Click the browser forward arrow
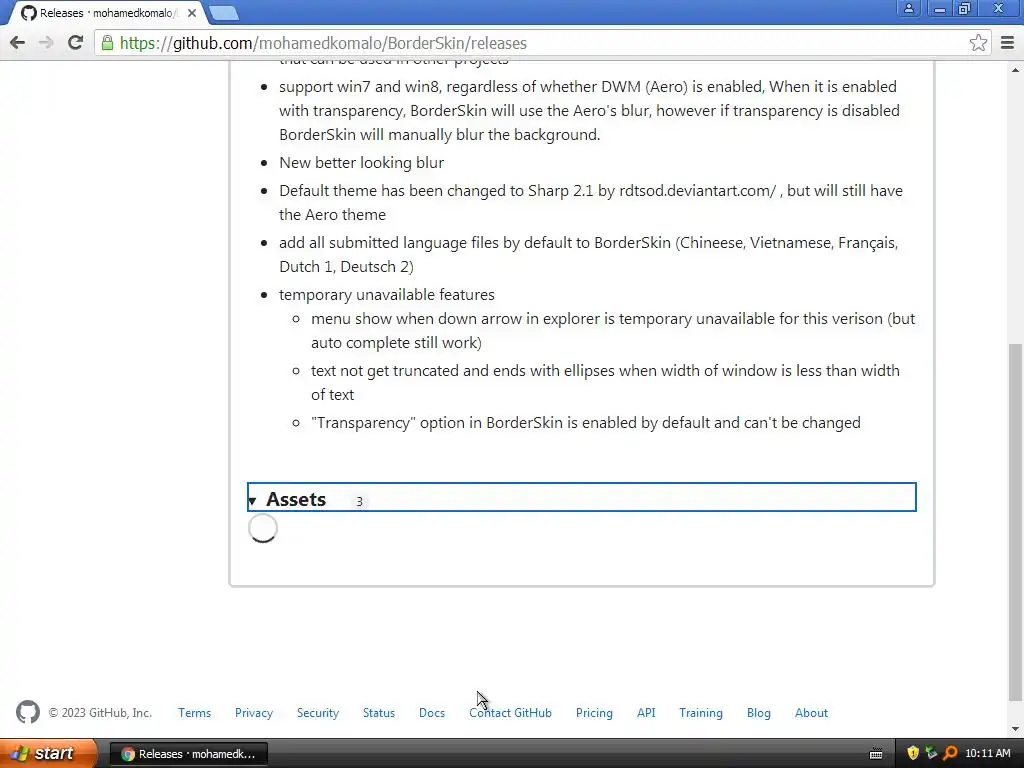Screen dimensions: 1024x768 coord(46,43)
